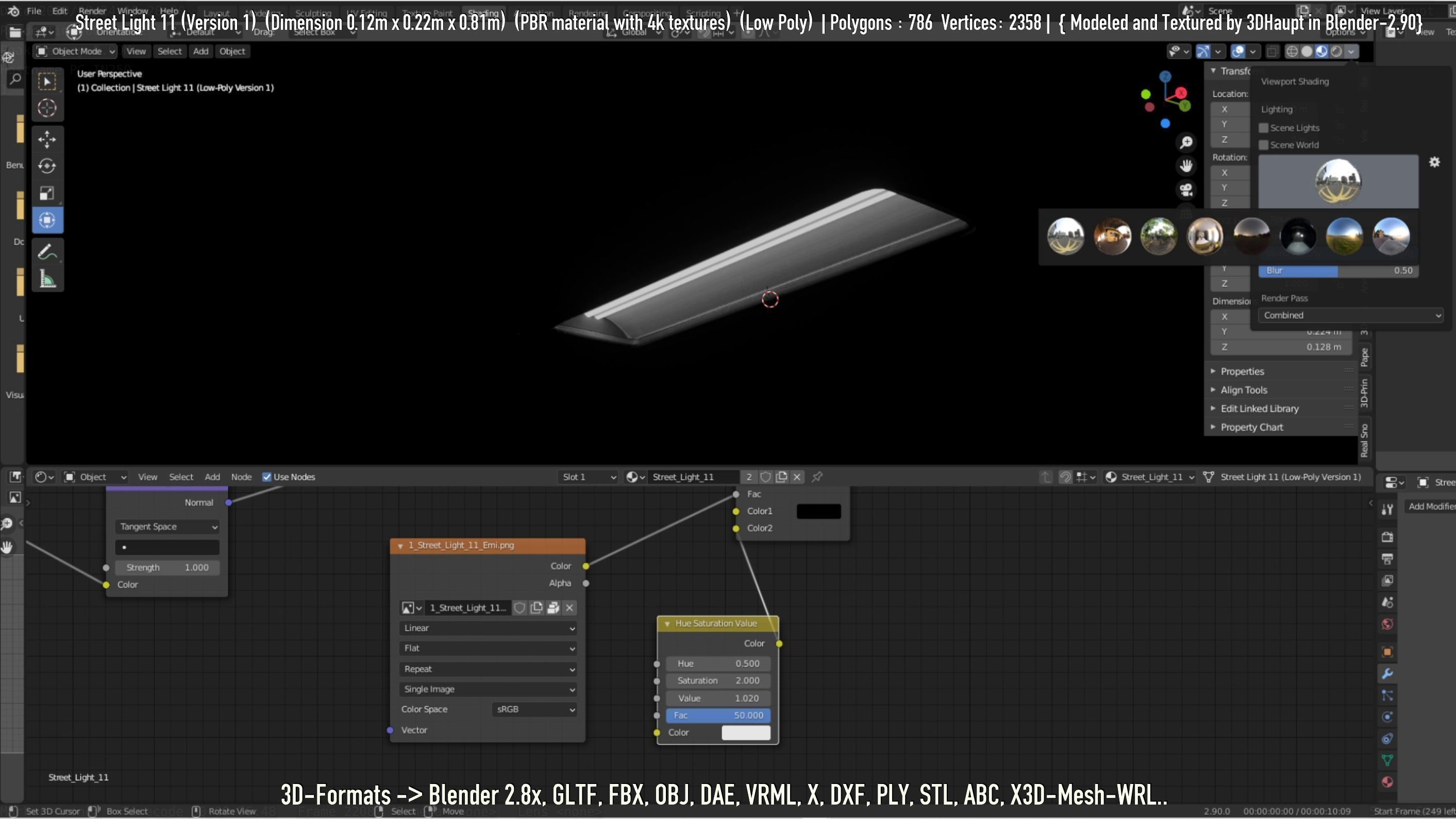
Task: Expand the Edit Linked Library panel
Action: pos(1259,408)
